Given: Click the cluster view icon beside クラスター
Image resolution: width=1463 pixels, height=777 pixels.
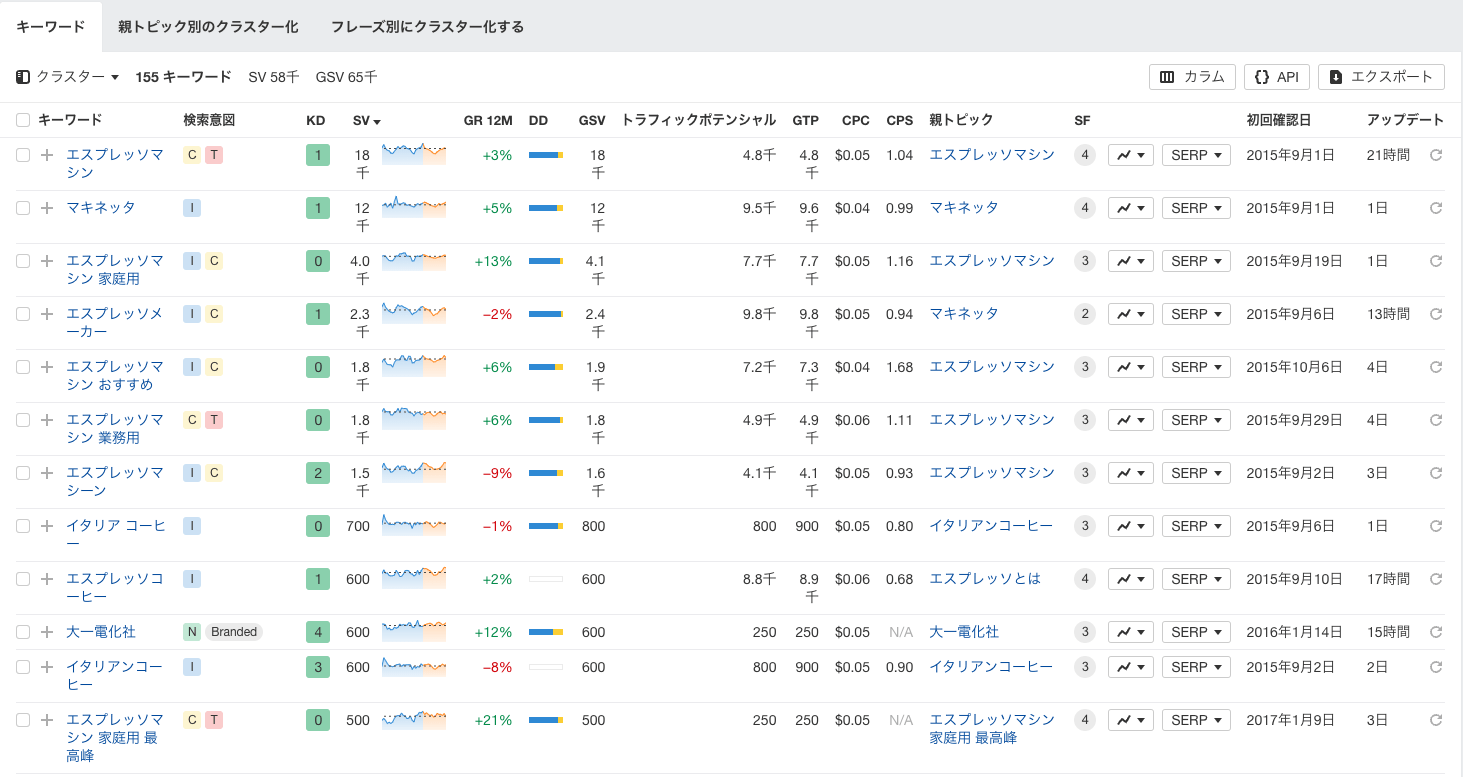Looking at the screenshot, I should click(x=22, y=77).
